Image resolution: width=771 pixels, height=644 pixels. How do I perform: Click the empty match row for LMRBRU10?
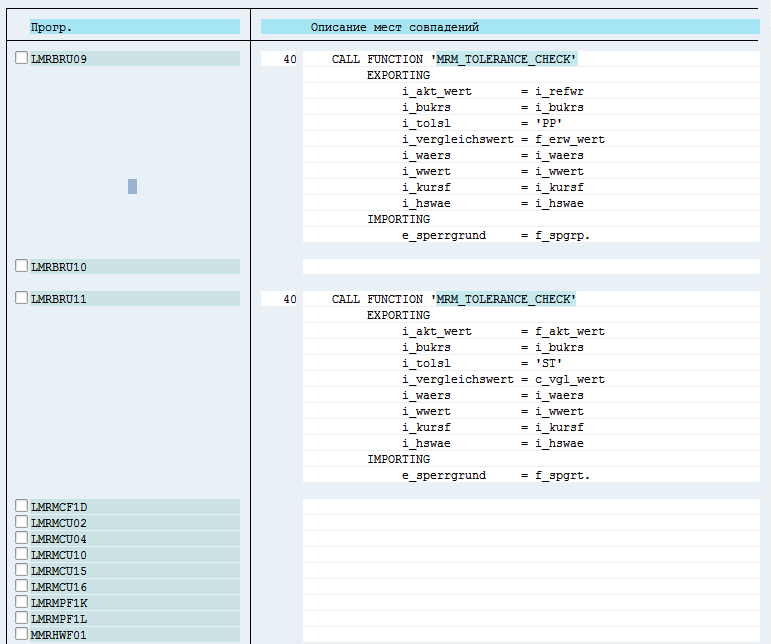(530, 267)
